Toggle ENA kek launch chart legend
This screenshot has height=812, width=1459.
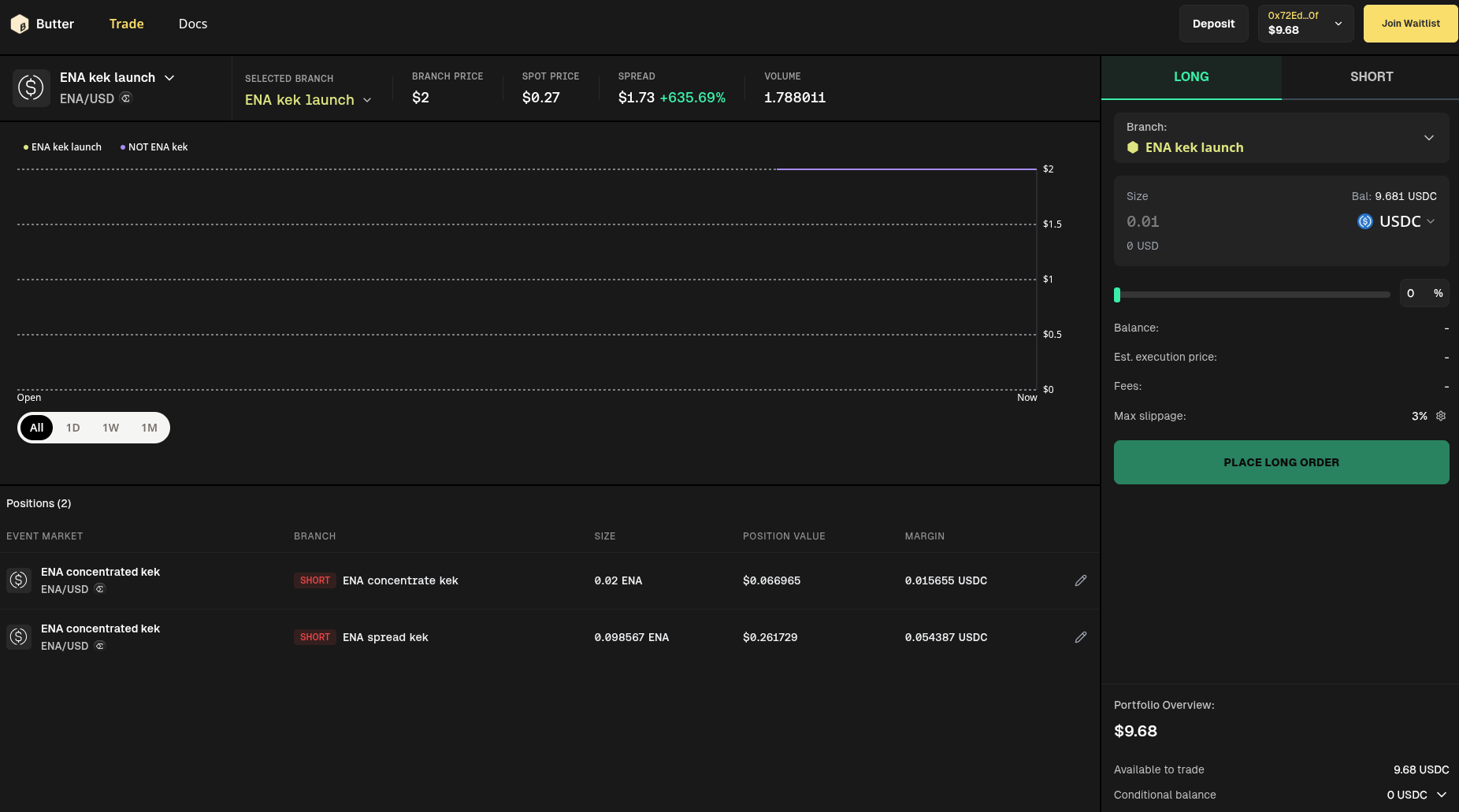pos(62,147)
